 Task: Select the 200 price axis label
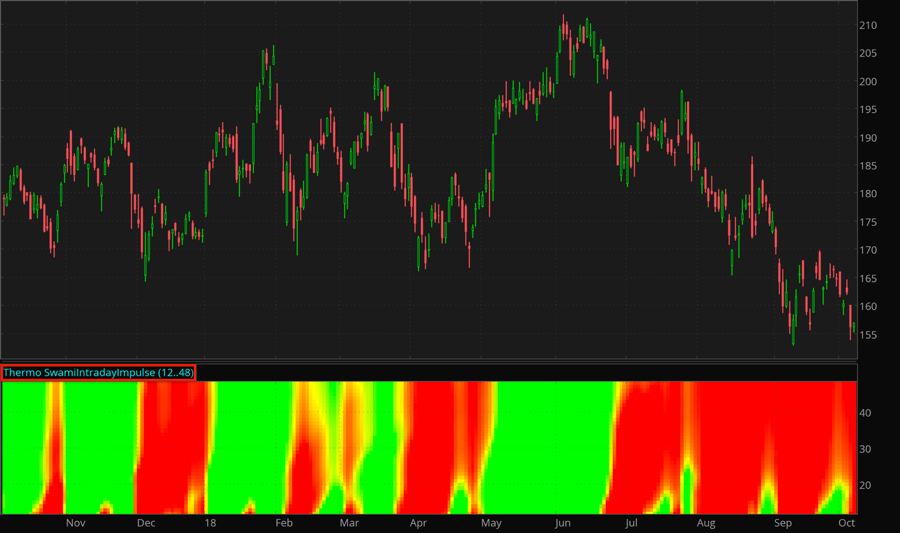tap(868, 82)
